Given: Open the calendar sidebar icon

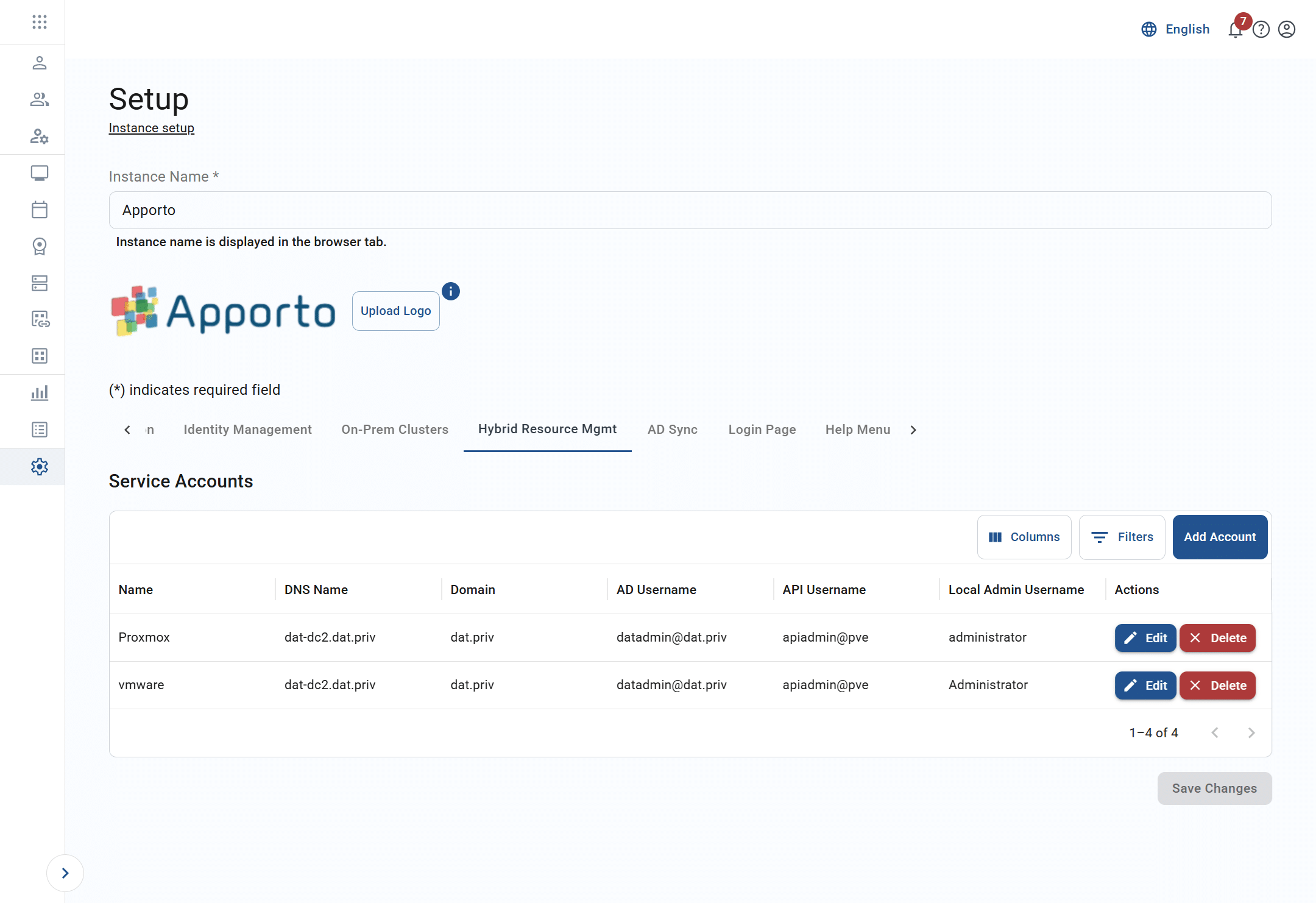Looking at the screenshot, I should pos(40,210).
